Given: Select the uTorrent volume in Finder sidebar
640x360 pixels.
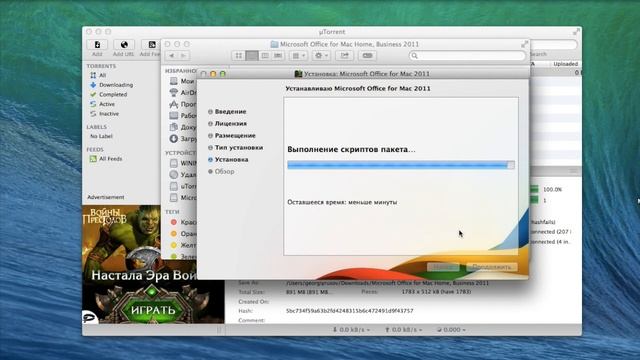Looking at the screenshot, I should coord(182,186).
